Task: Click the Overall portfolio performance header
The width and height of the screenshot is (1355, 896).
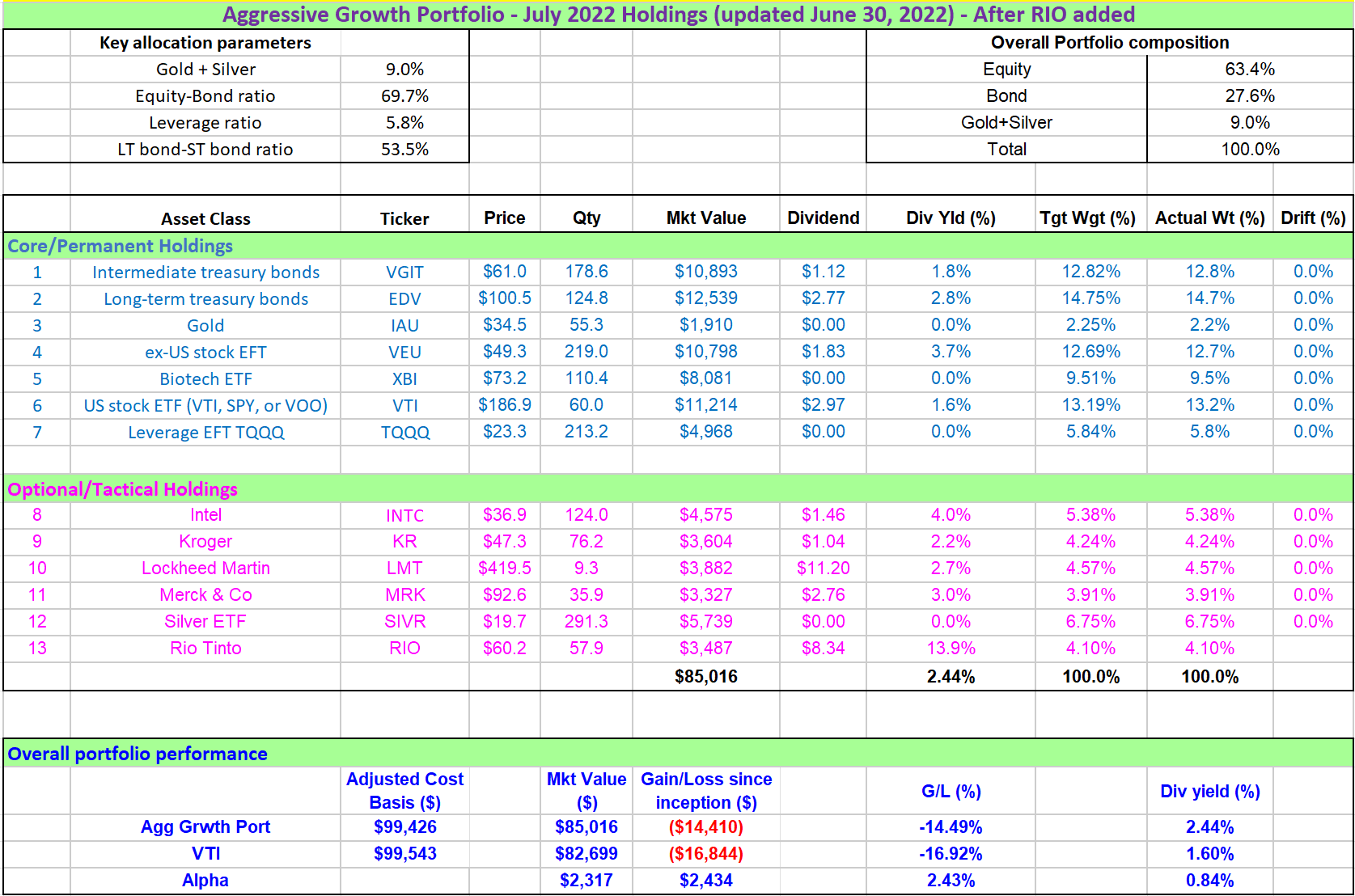Action: (x=138, y=754)
